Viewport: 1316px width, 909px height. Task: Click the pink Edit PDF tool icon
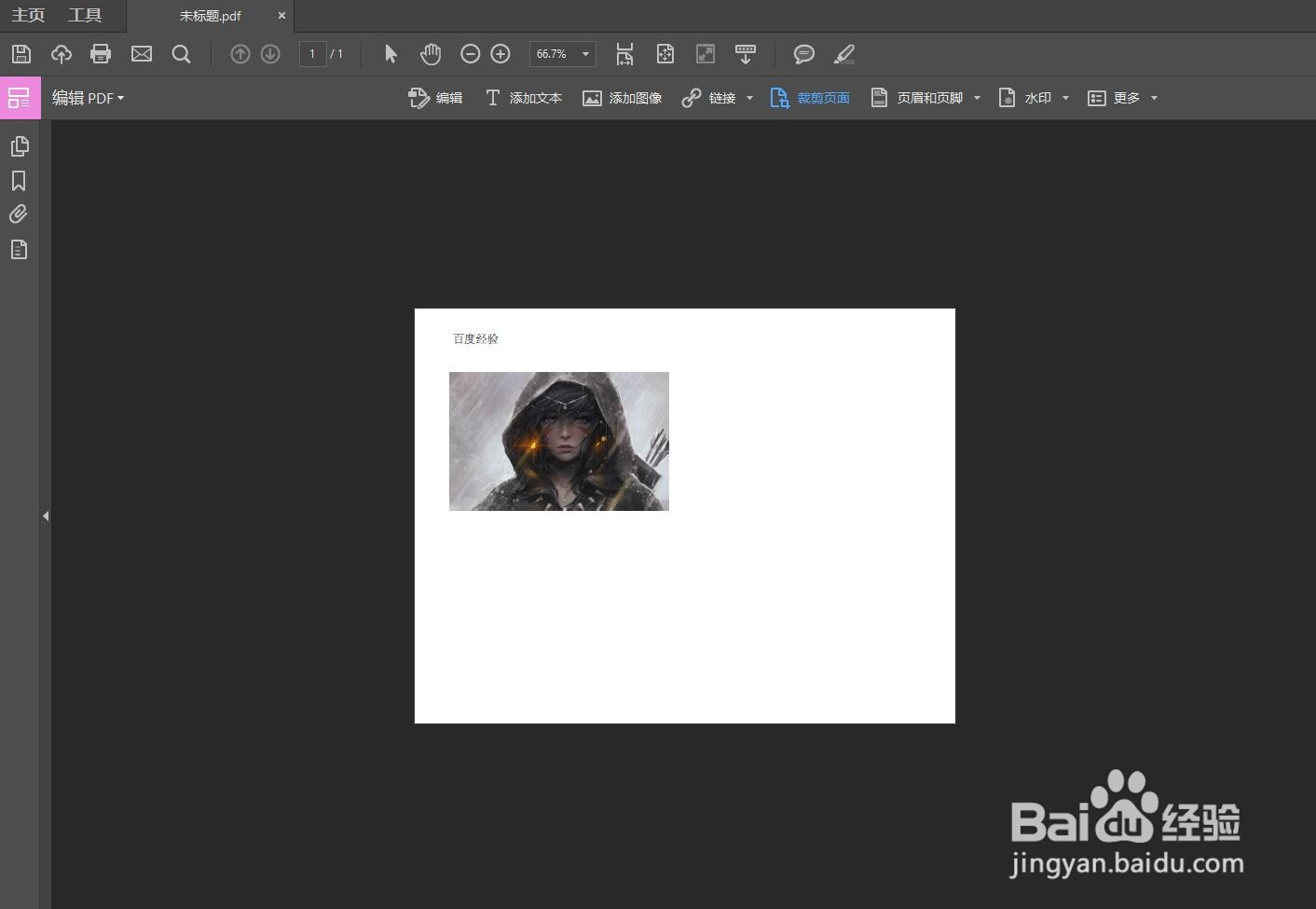tap(21, 98)
